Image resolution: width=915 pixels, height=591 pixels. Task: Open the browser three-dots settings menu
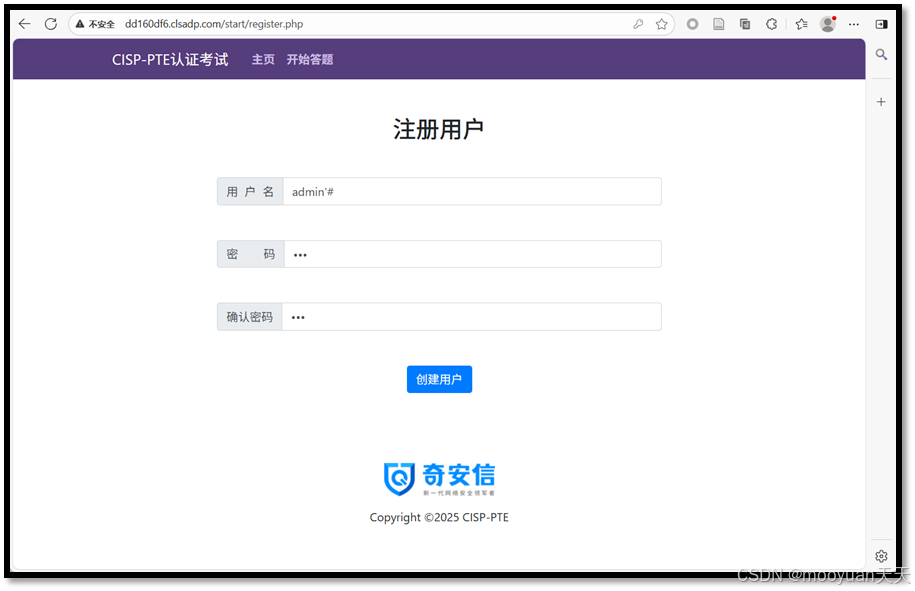[854, 24]
